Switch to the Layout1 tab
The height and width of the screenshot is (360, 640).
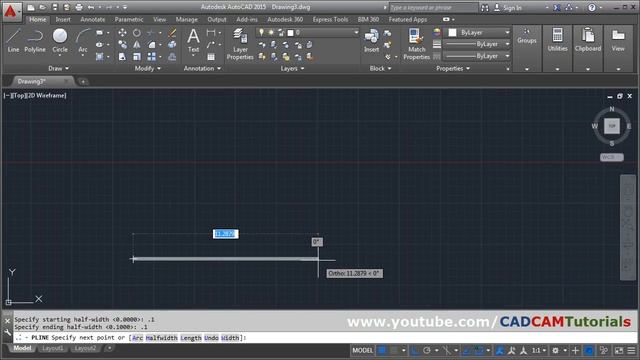pyautogui.click(x=53, y=348)
